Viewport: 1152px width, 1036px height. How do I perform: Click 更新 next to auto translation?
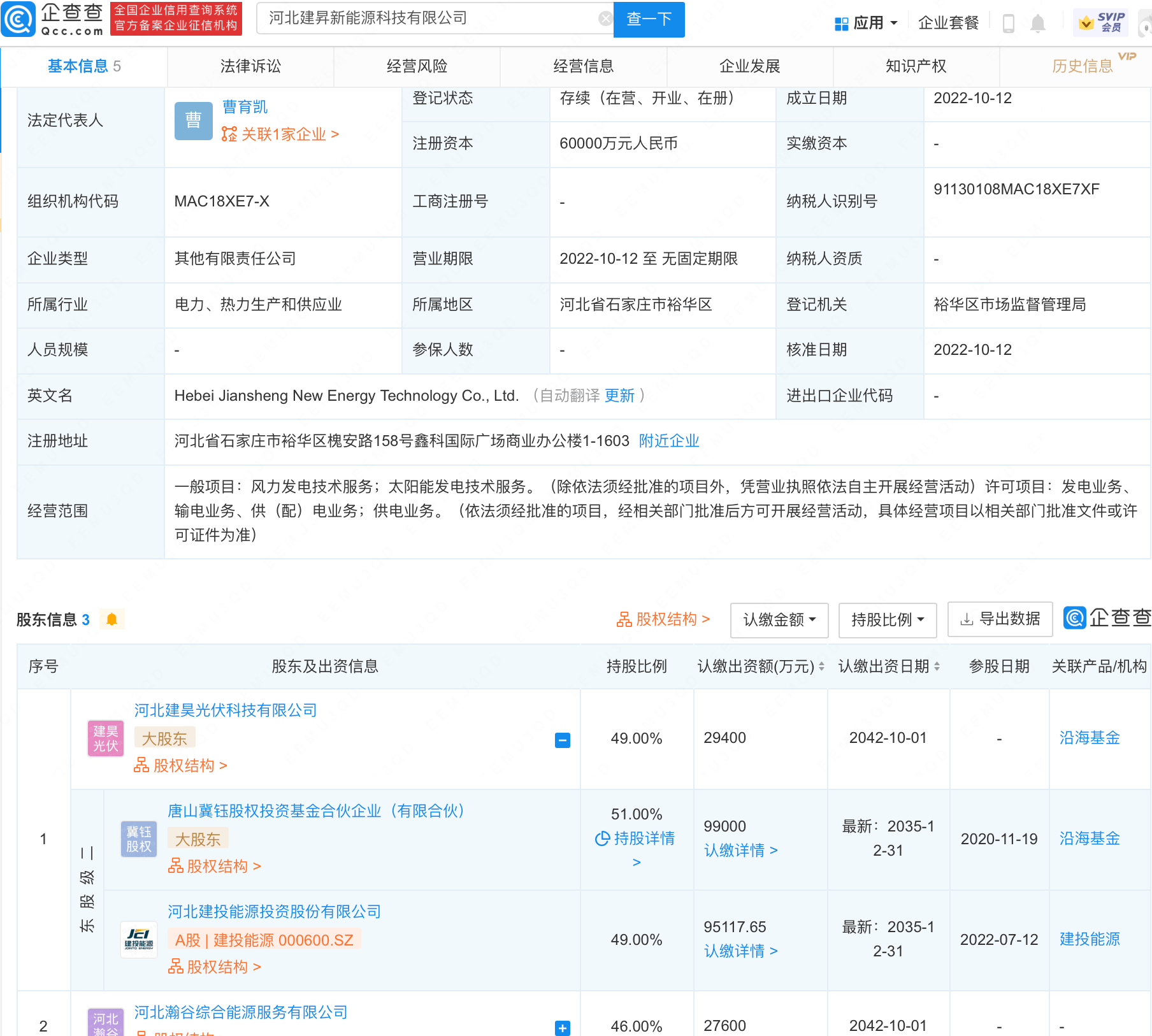[x=619, y=396]
